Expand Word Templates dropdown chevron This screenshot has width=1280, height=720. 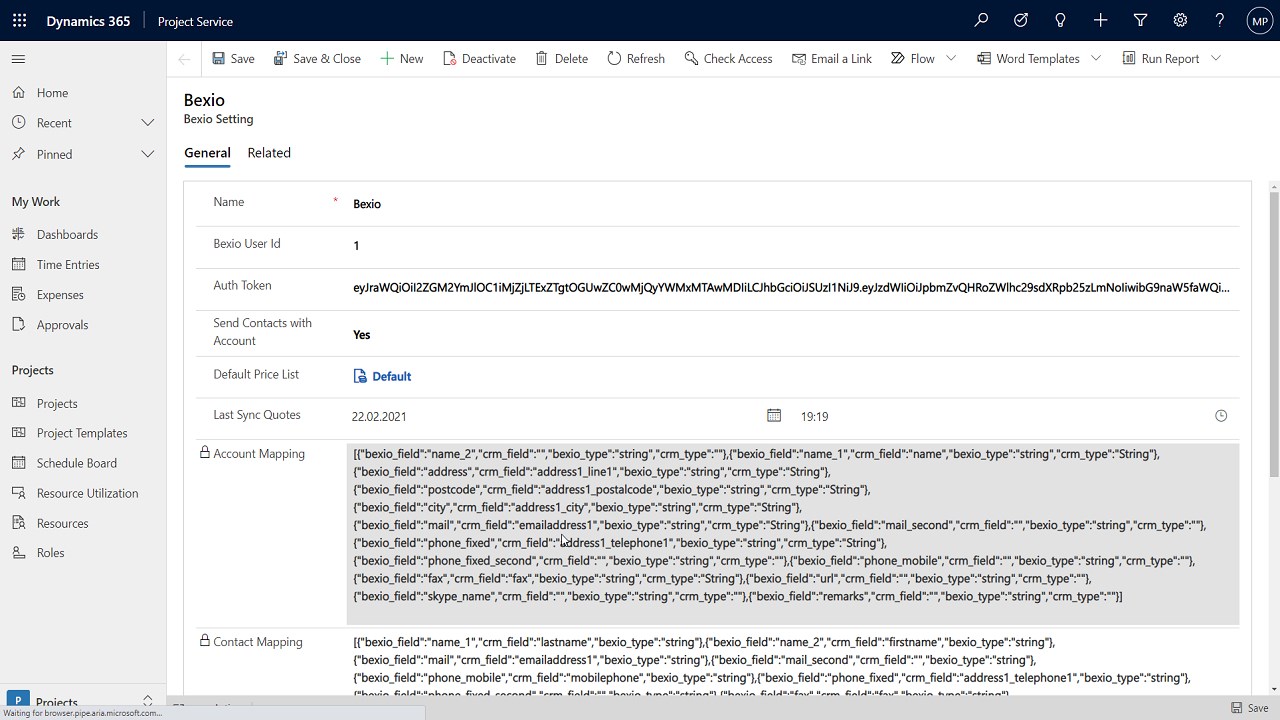point(1096,59)
